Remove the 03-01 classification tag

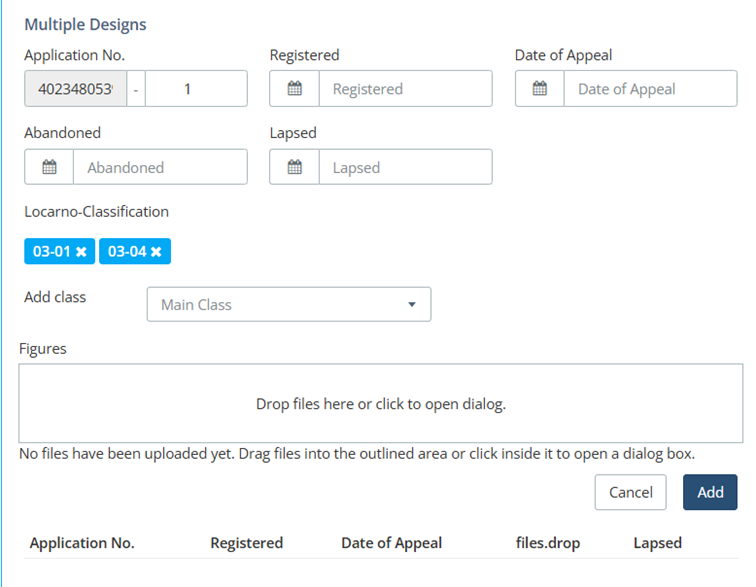coord(81,252)
